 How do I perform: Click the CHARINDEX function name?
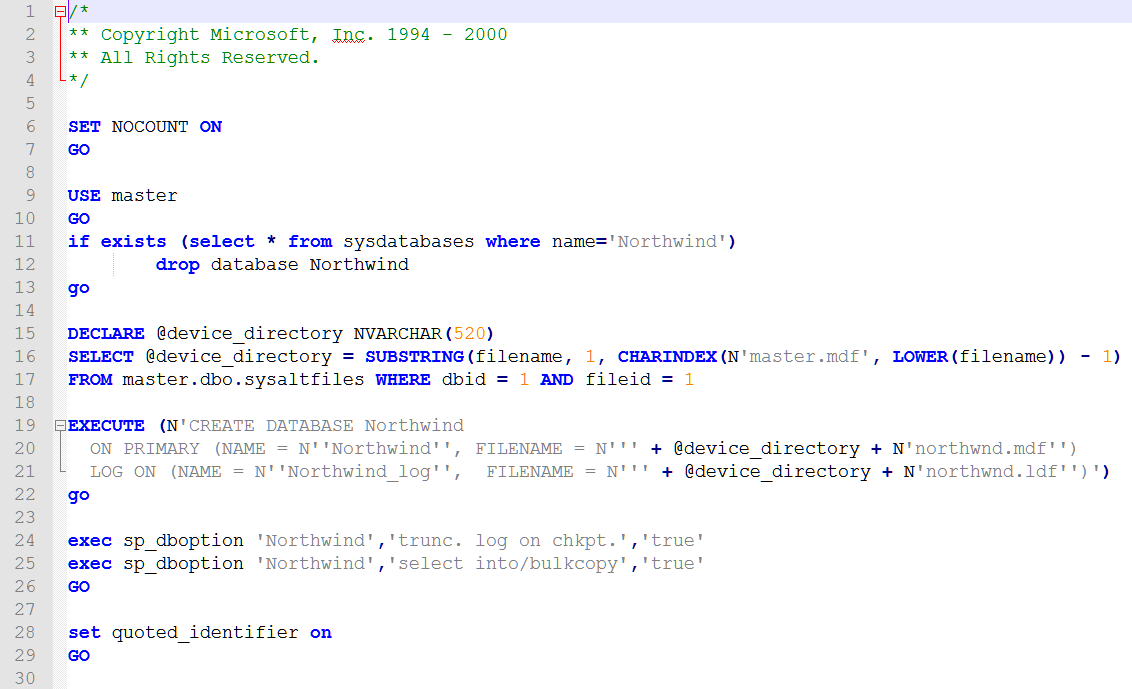(x=667, y=357)
